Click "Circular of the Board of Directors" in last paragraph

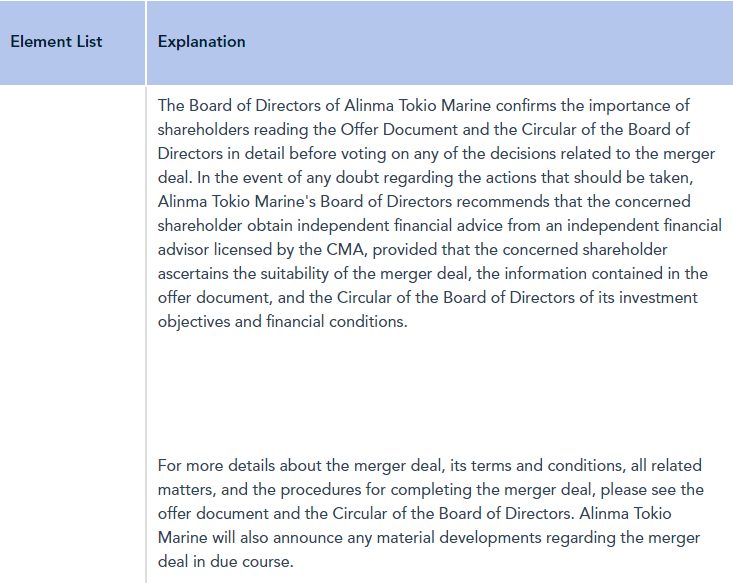[x=452, y=513]
